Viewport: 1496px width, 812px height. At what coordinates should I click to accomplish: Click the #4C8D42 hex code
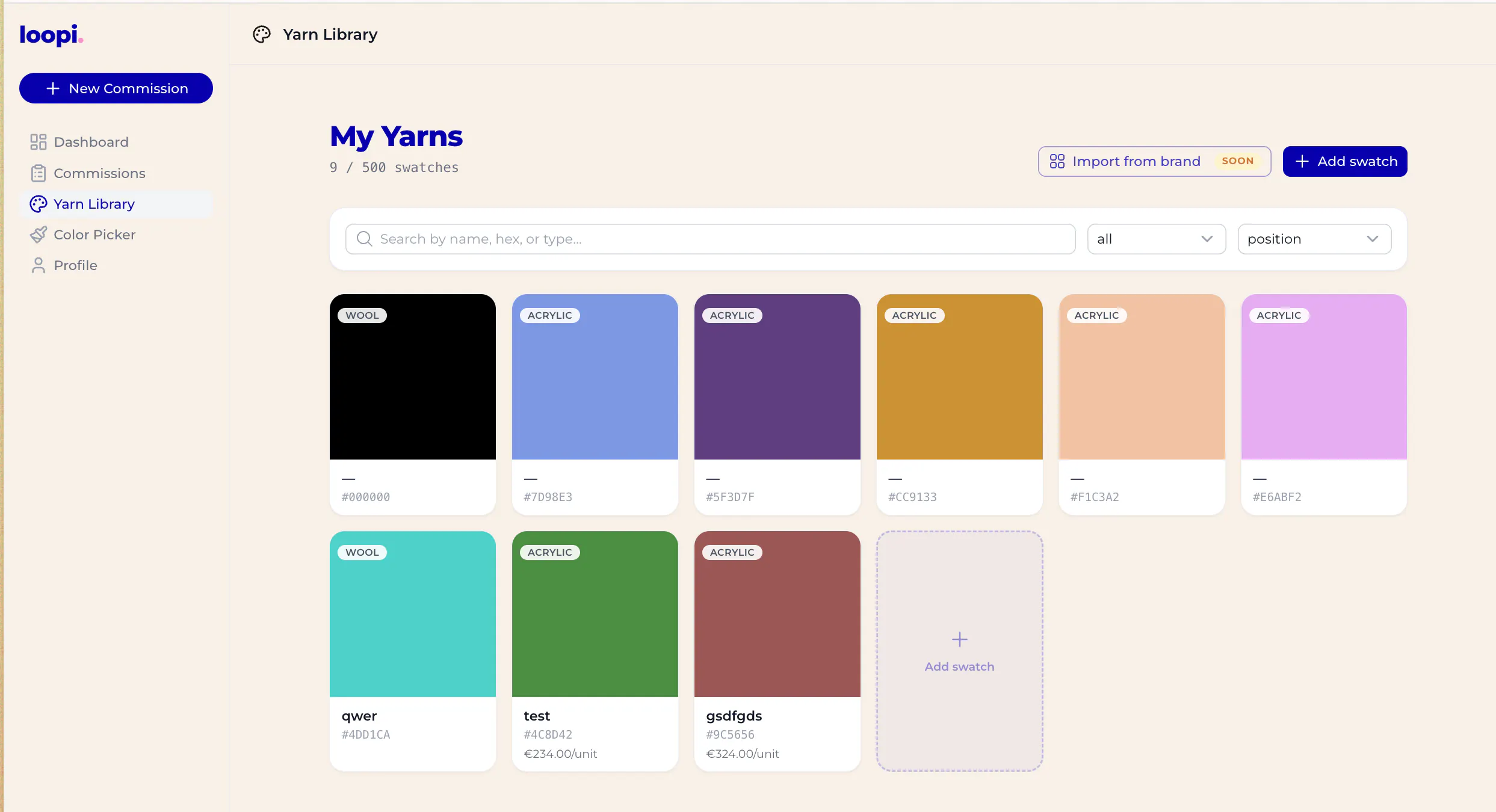548,734
